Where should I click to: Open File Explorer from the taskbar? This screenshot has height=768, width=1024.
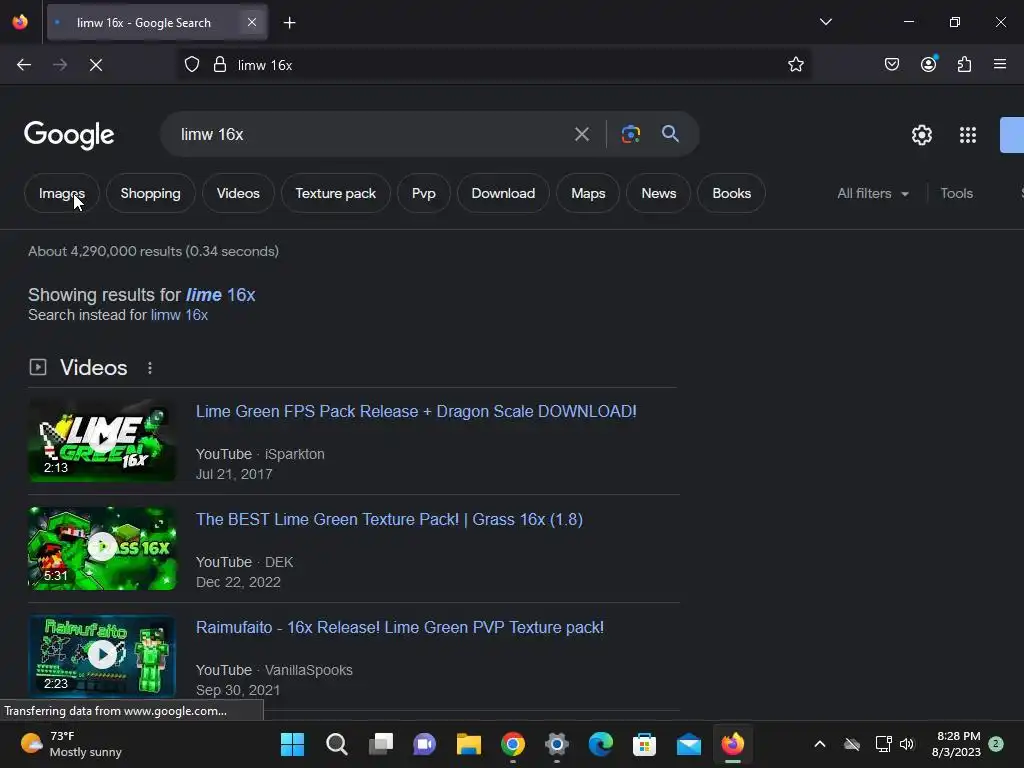tap(468, 744)
